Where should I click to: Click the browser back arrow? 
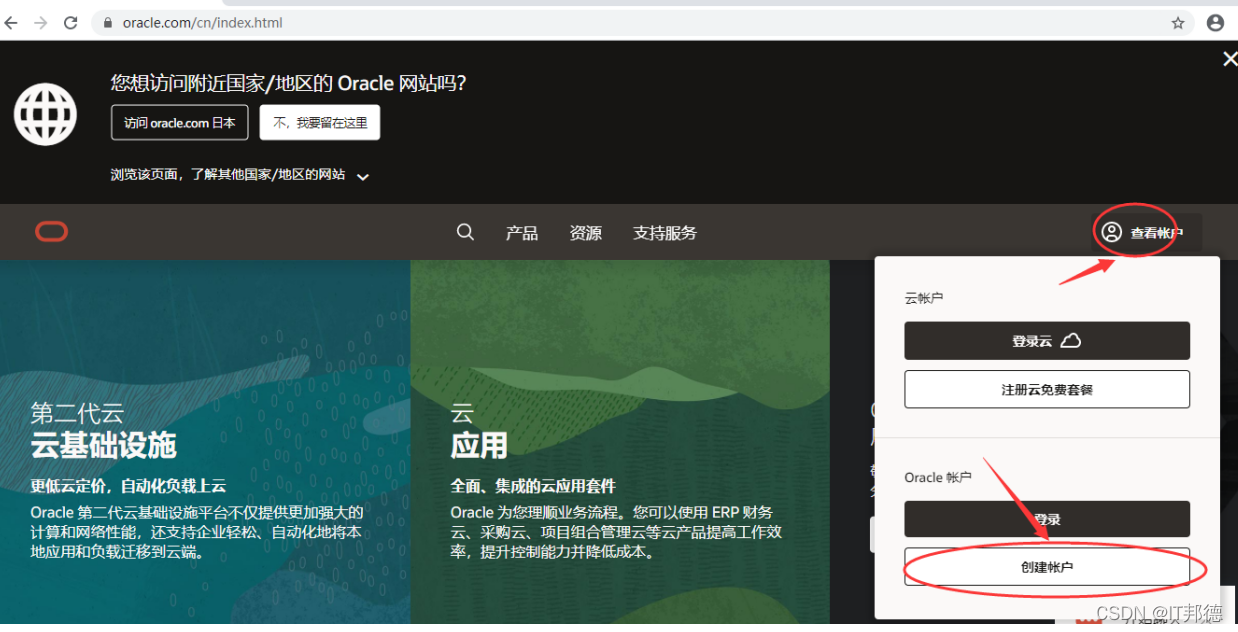pos(11,22)
